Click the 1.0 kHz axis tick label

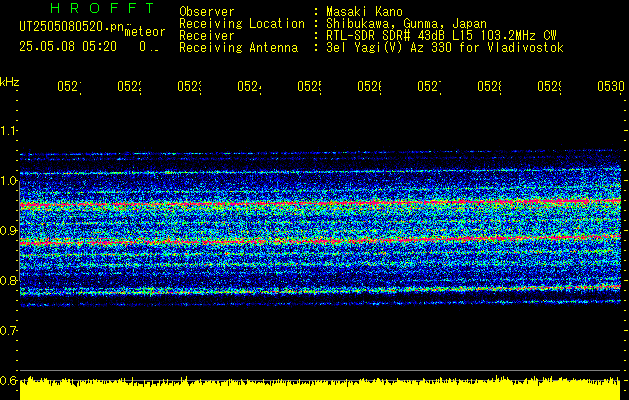point(8,181)
